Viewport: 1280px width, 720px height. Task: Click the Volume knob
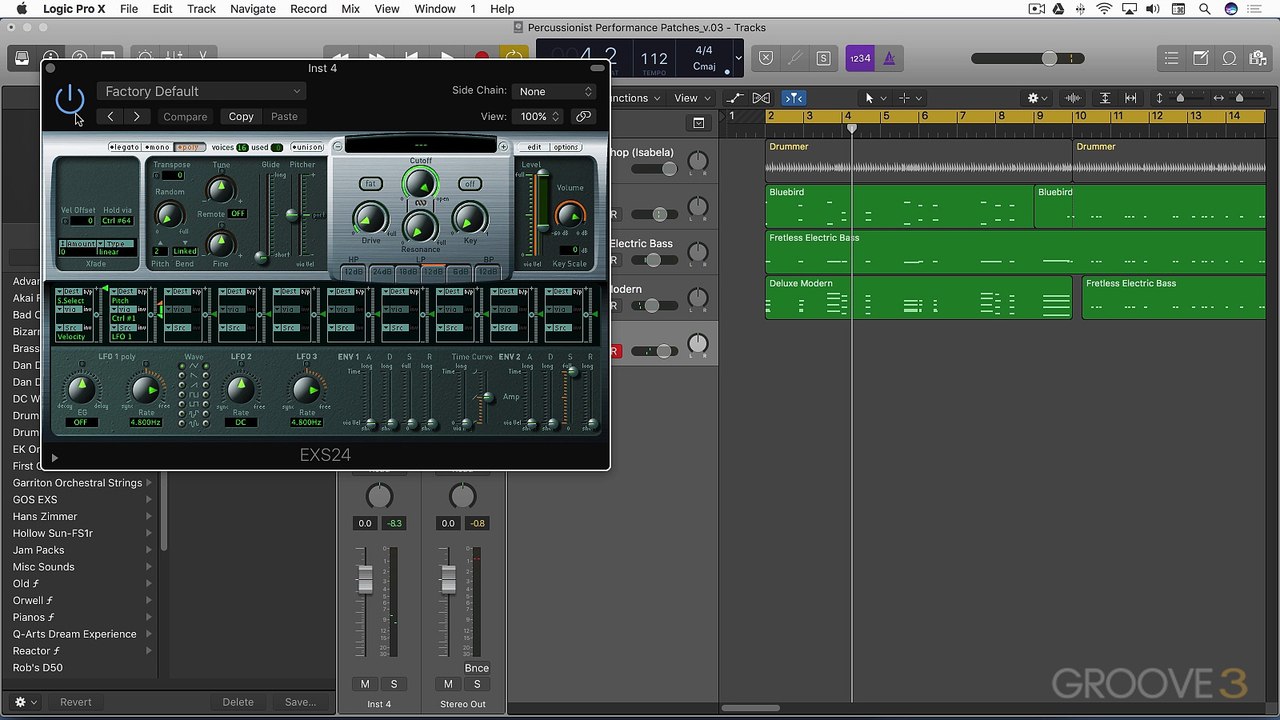point(569,214)
